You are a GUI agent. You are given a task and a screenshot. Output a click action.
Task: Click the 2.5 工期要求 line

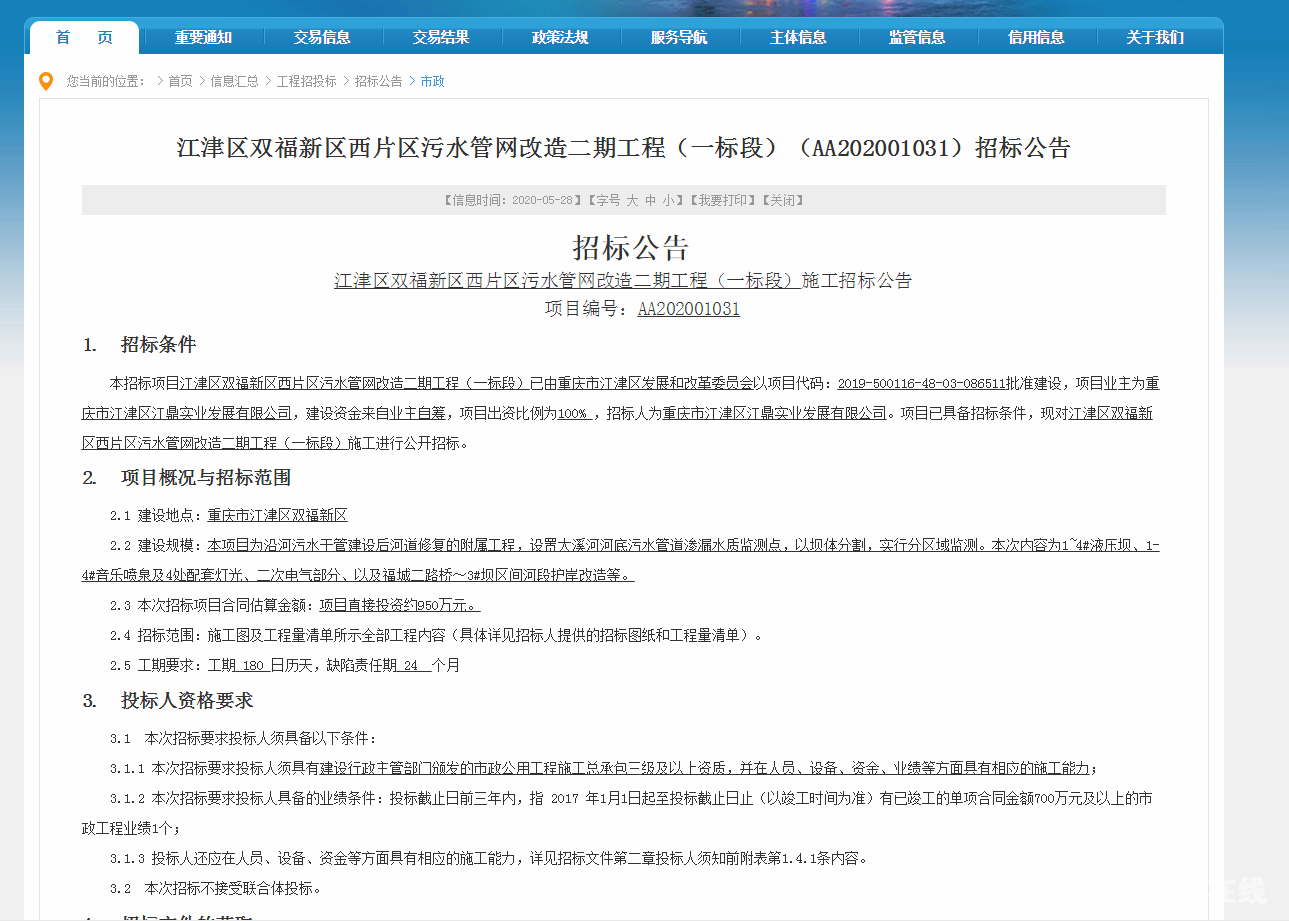point(285,665)
